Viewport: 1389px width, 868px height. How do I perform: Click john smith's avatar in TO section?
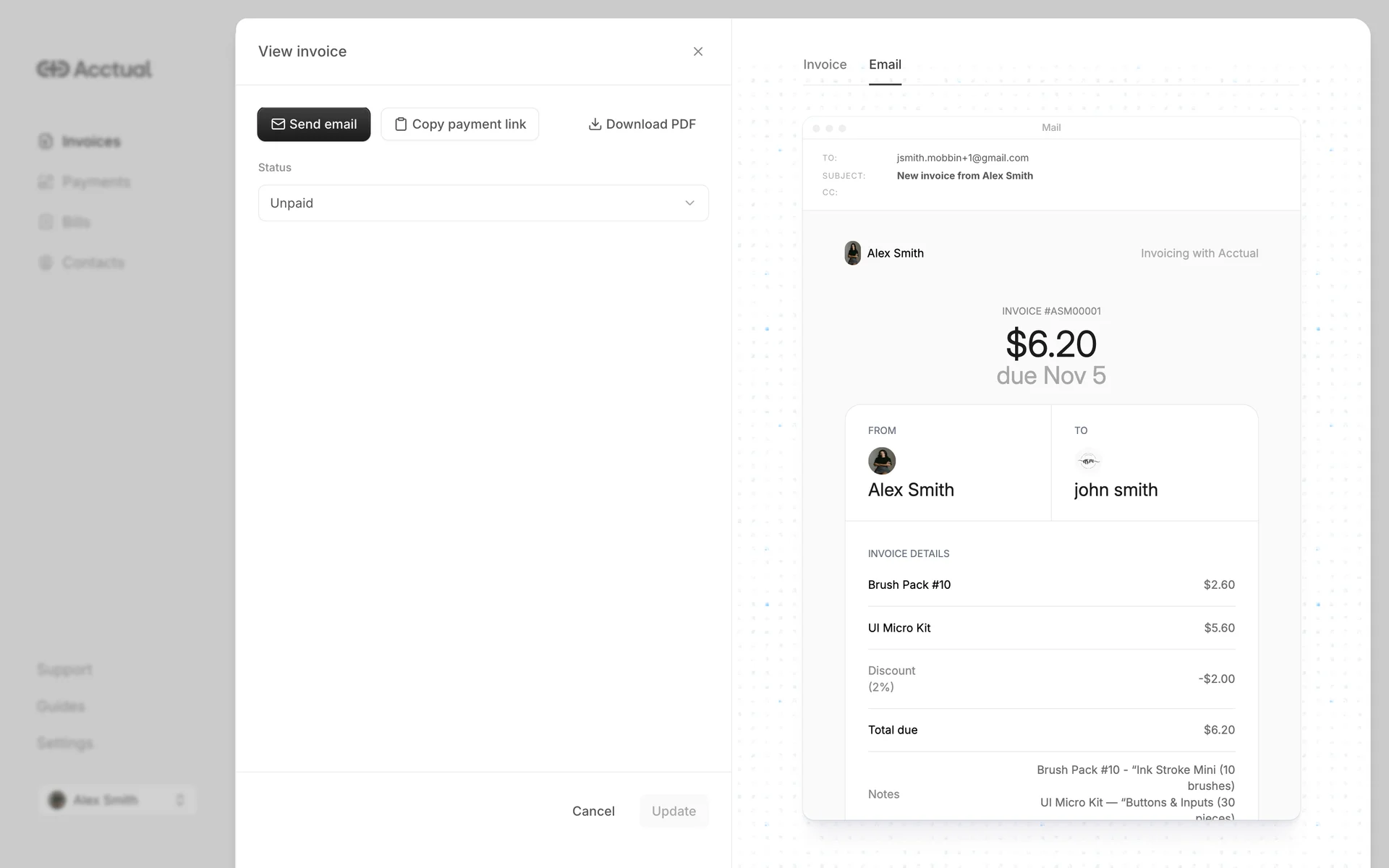point(1088,461)
